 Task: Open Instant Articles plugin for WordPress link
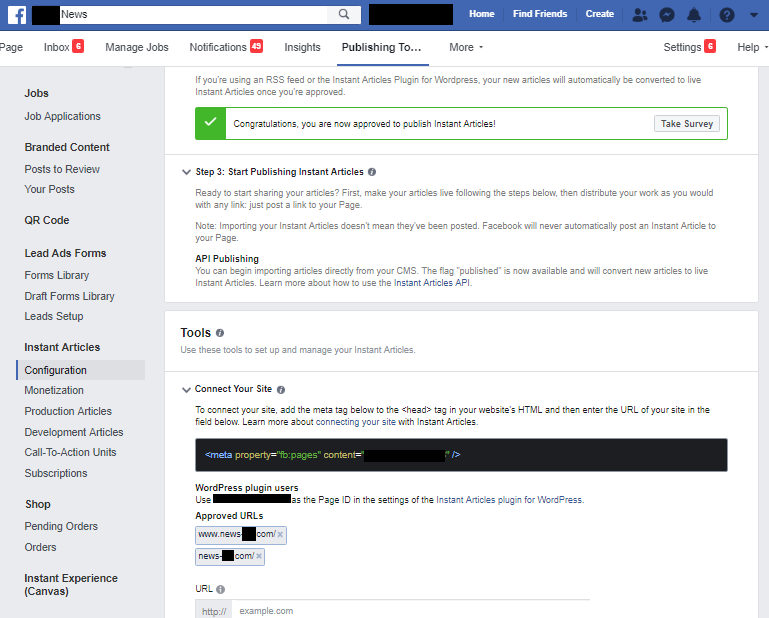(509, 500)
